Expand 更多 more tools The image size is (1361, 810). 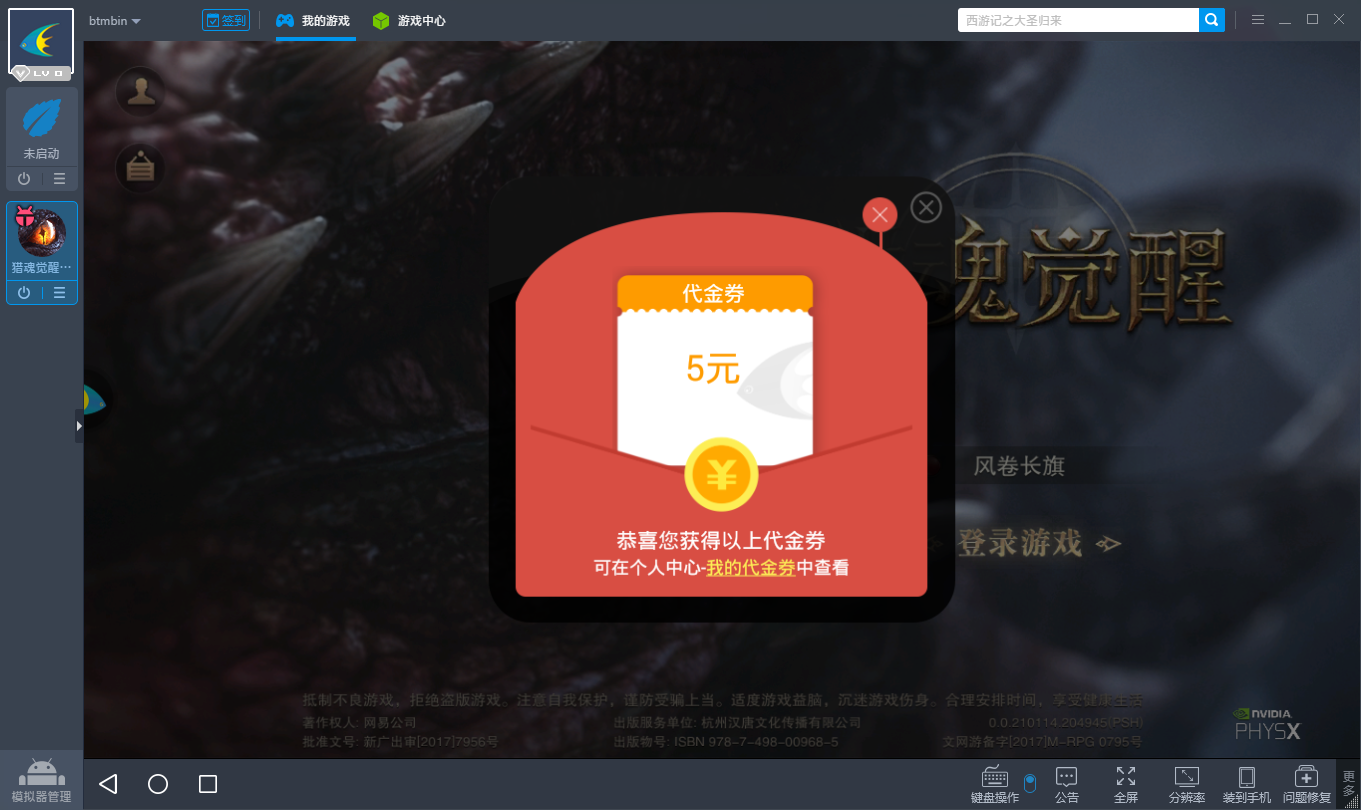pos(1349,785)
